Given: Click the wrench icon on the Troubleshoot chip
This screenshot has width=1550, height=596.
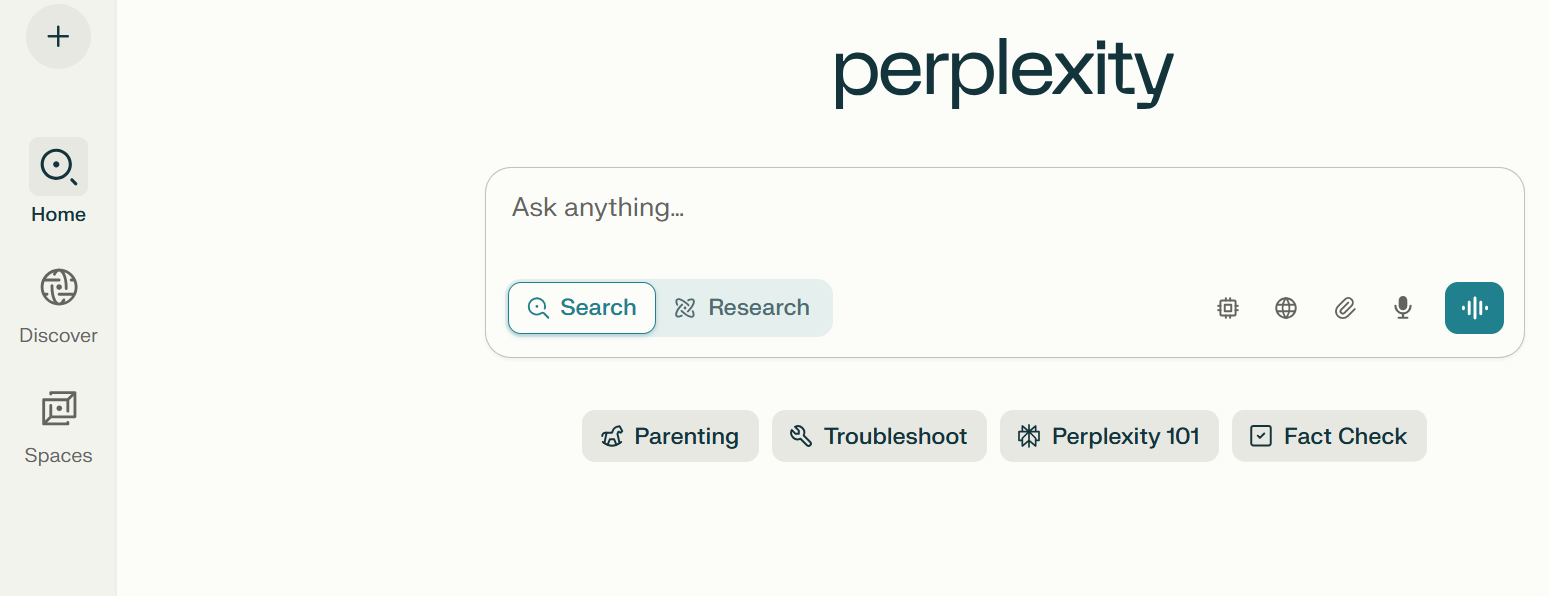Looking at the screenshot, I should click(x=800, y=436).
